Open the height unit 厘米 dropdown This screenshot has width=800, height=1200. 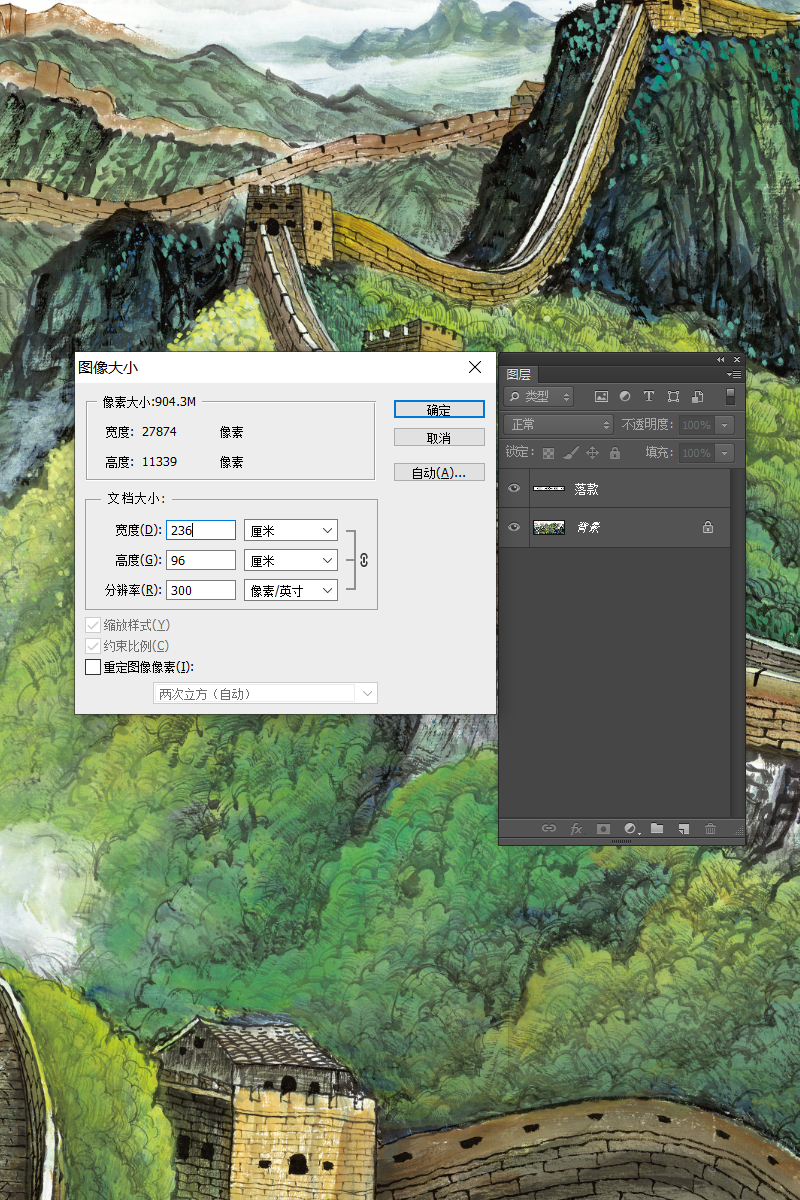tap(291, 560)
